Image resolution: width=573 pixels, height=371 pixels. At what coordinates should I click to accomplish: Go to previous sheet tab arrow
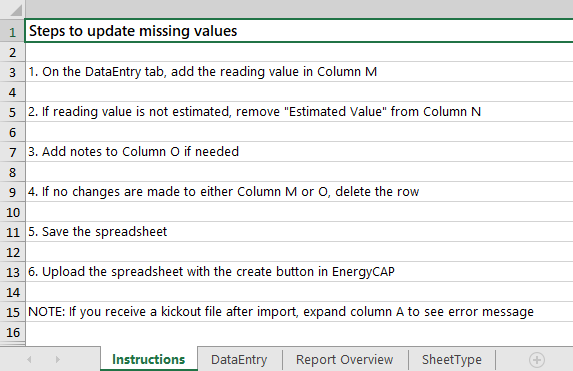pos(29,360)
